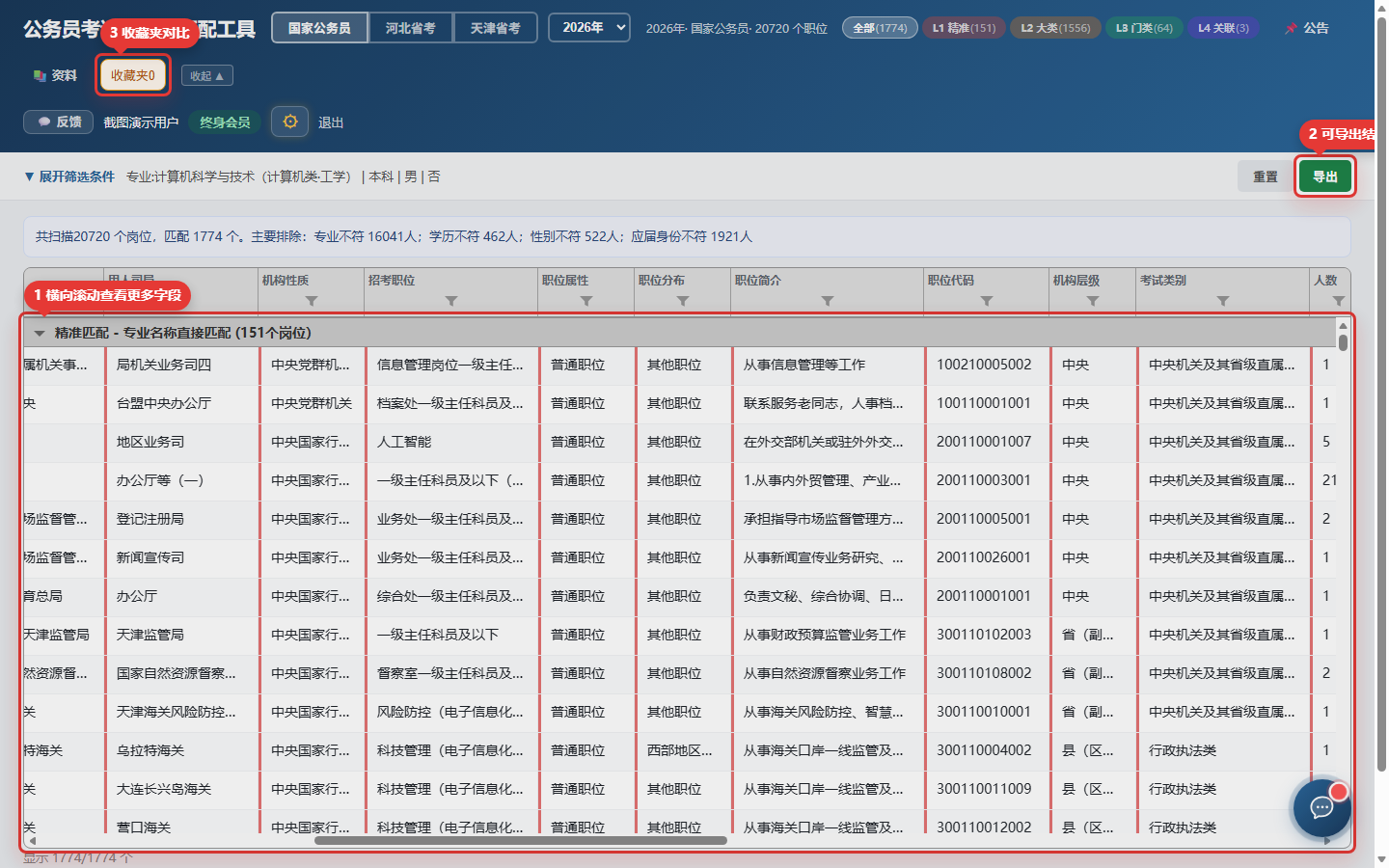The image size is (1389, 868).
Task: Open the 人数 column filter icon
Action: [1339, 301]
